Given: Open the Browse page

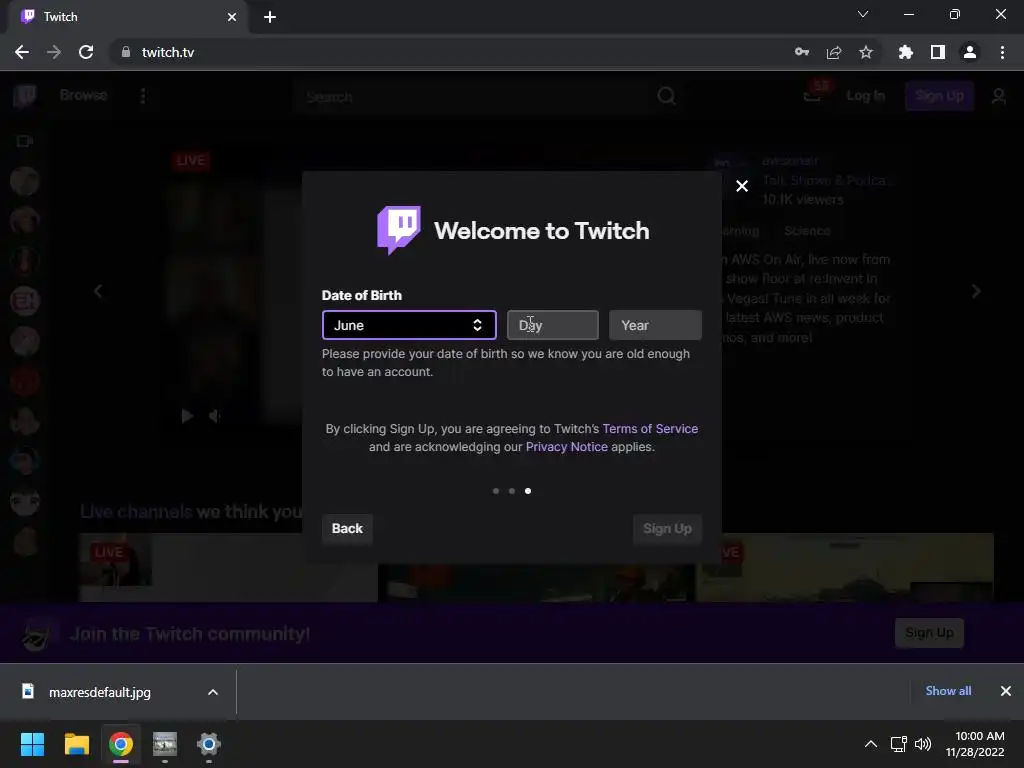Looking at the screenshot, I should (83, 95).
